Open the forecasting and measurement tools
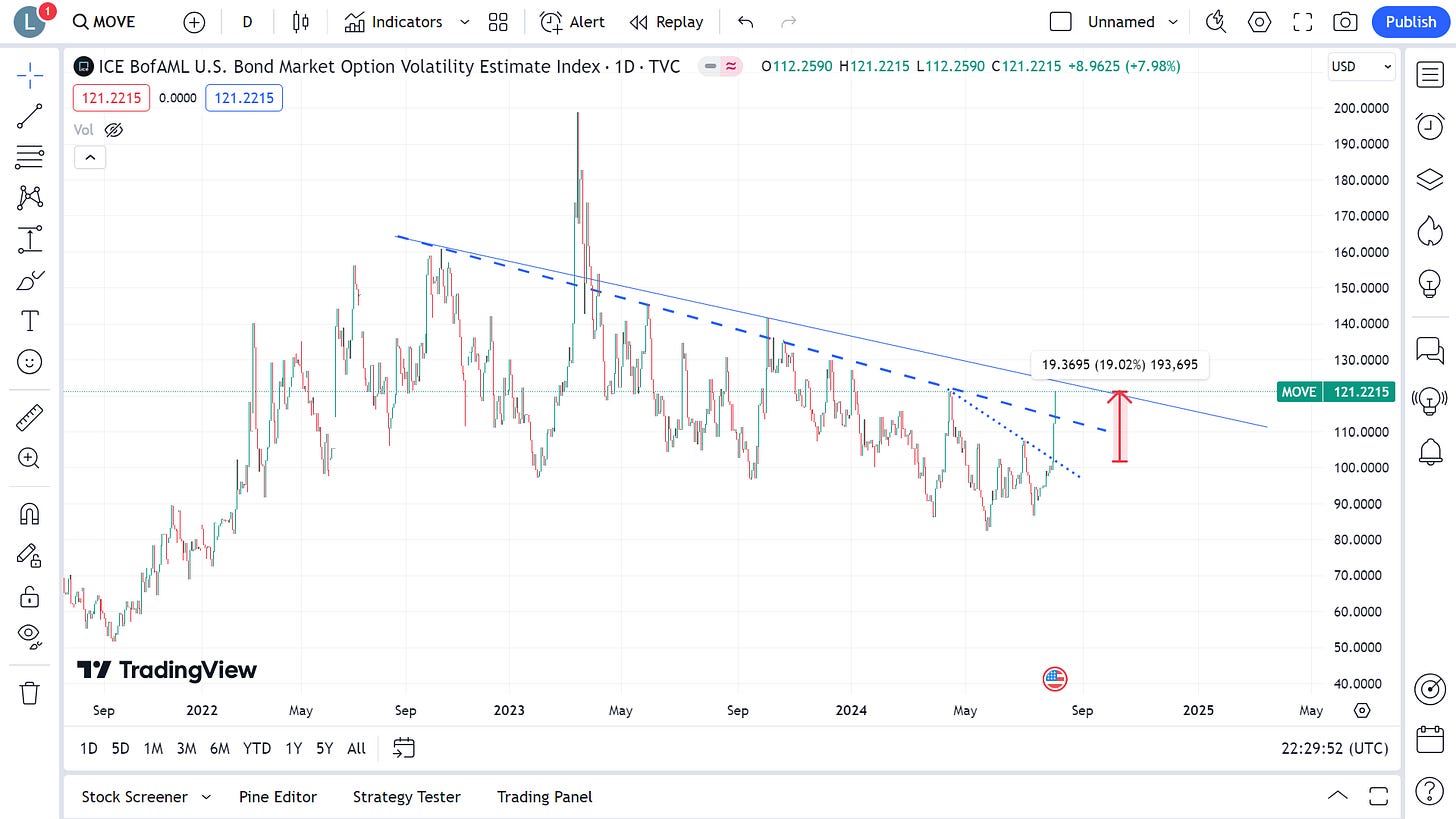1456x819 pixels. [30, 239]
